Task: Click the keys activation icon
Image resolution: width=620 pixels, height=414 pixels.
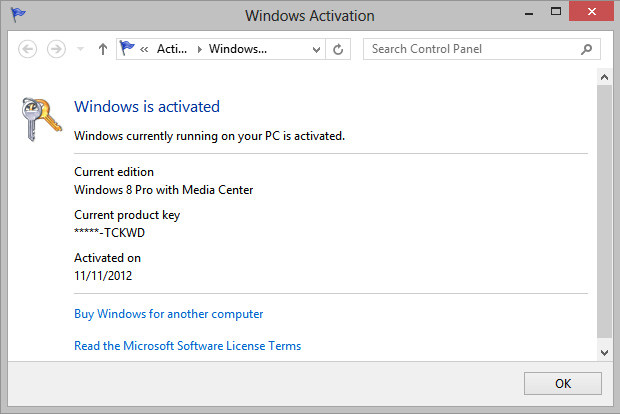Action: (x=41, y=119)
